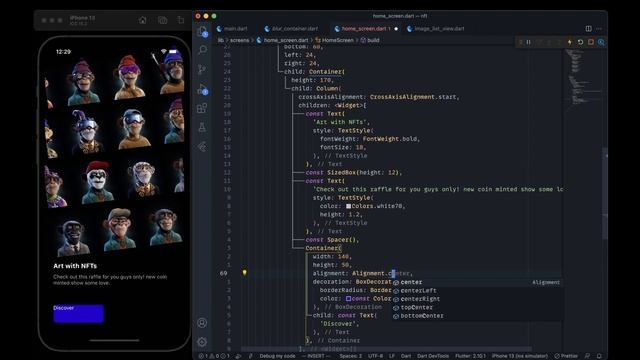Choose 'centerLeft' autocomplete suggestion
This screenshot has height=360, width=640.
(x=477, y=291)
